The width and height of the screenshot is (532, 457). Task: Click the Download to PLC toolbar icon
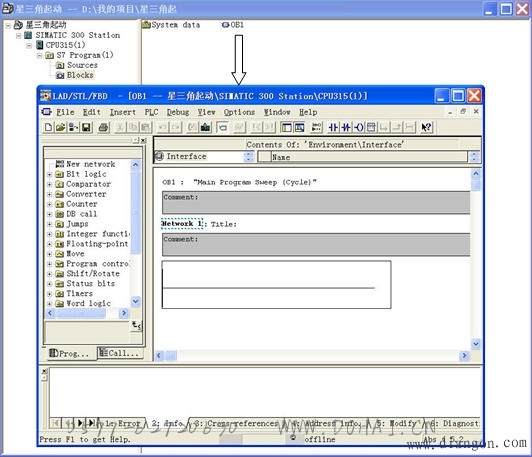tap(205, 127)
